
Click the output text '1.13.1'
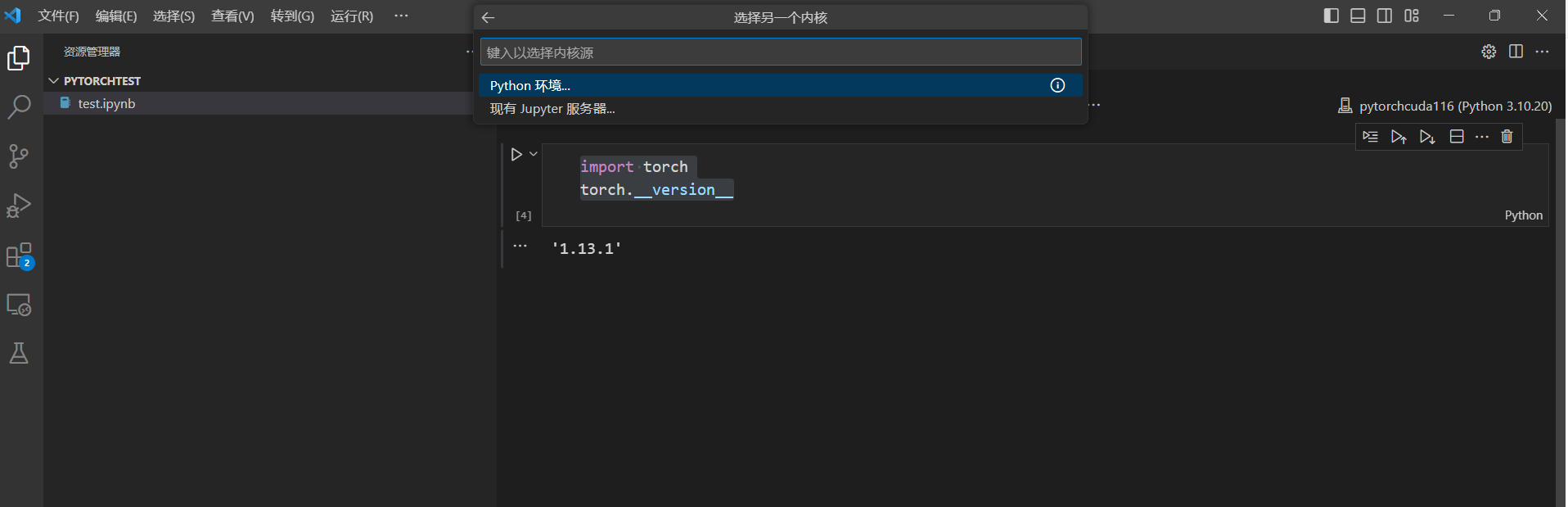[x=586, y=248]
